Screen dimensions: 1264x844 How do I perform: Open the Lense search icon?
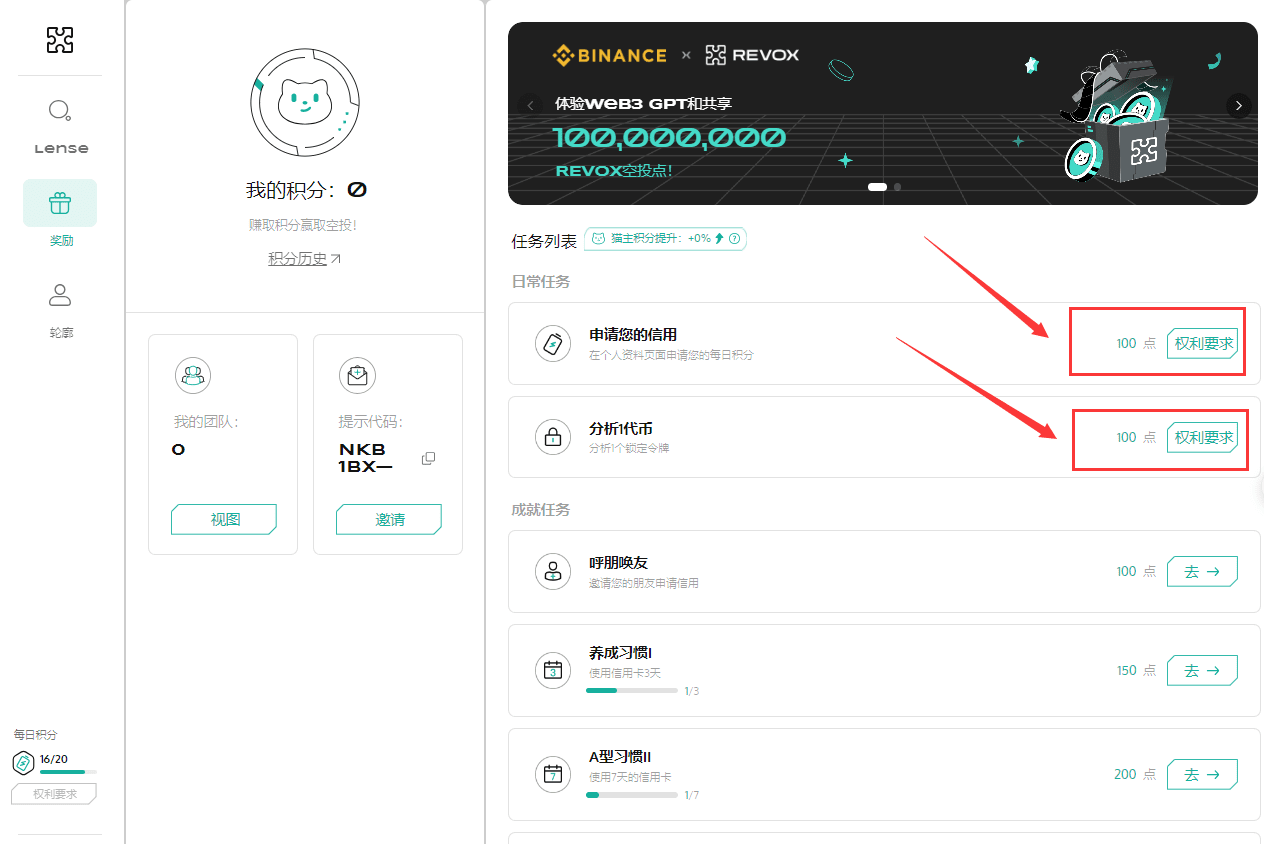60,110
